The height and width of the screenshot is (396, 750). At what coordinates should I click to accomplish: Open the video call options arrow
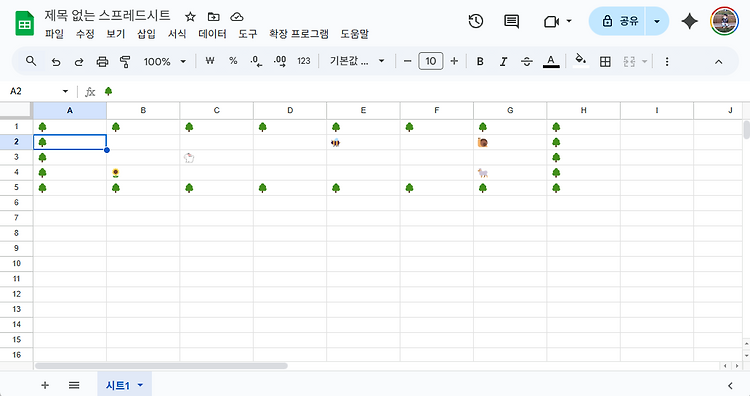coord(569,21)
